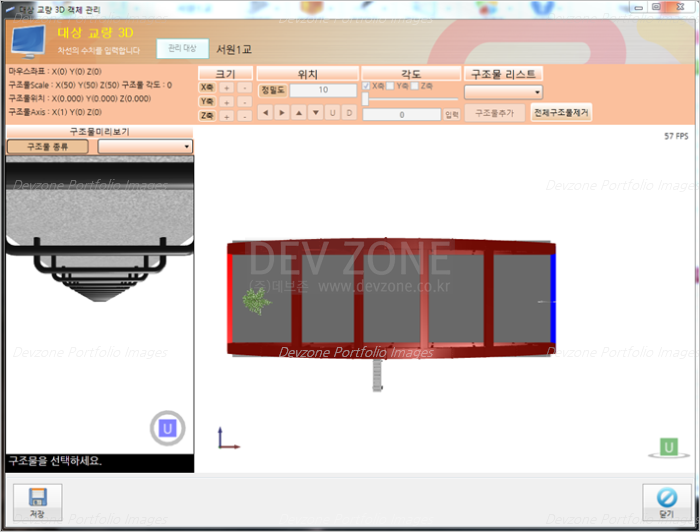This screenshot has width=700, height=532.
Task: Click the red left end of bridge
Action: pos(230,298)
